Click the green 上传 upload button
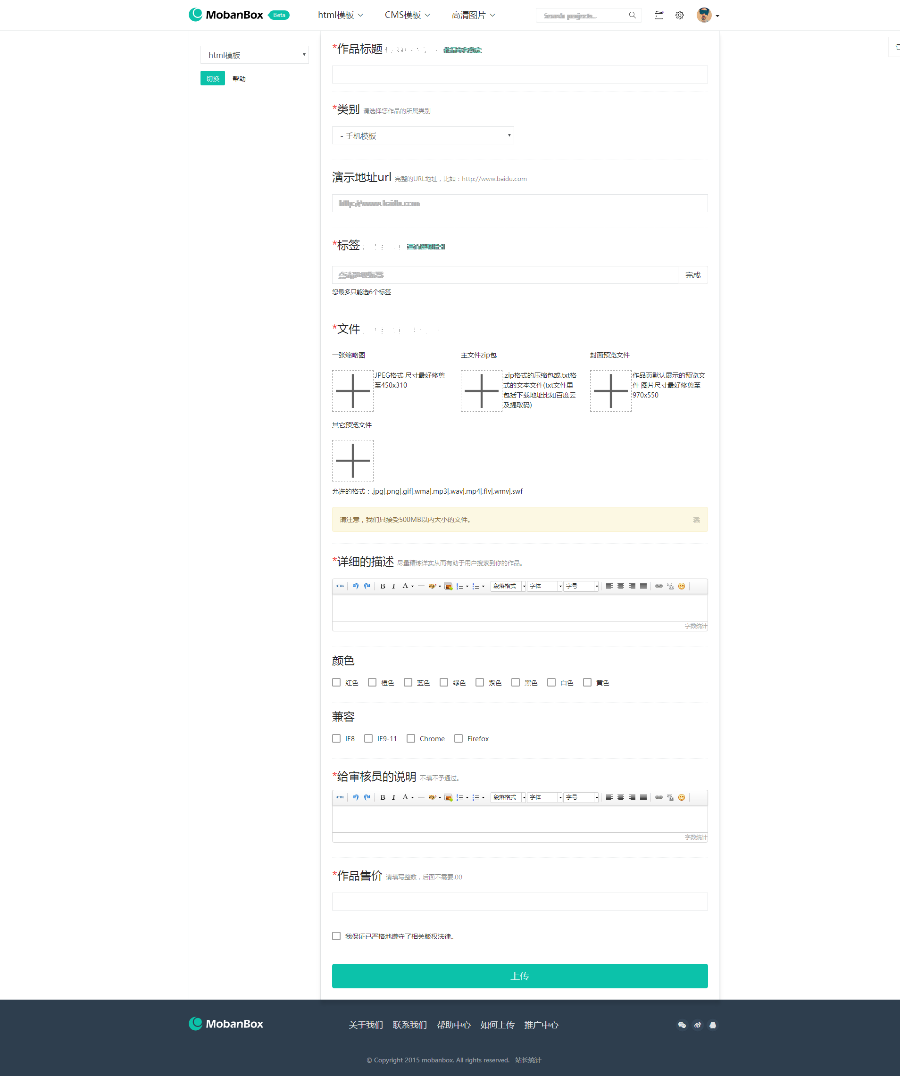Image resolution: width=900 pixels, height=1076 pixels. coord(519,976)
